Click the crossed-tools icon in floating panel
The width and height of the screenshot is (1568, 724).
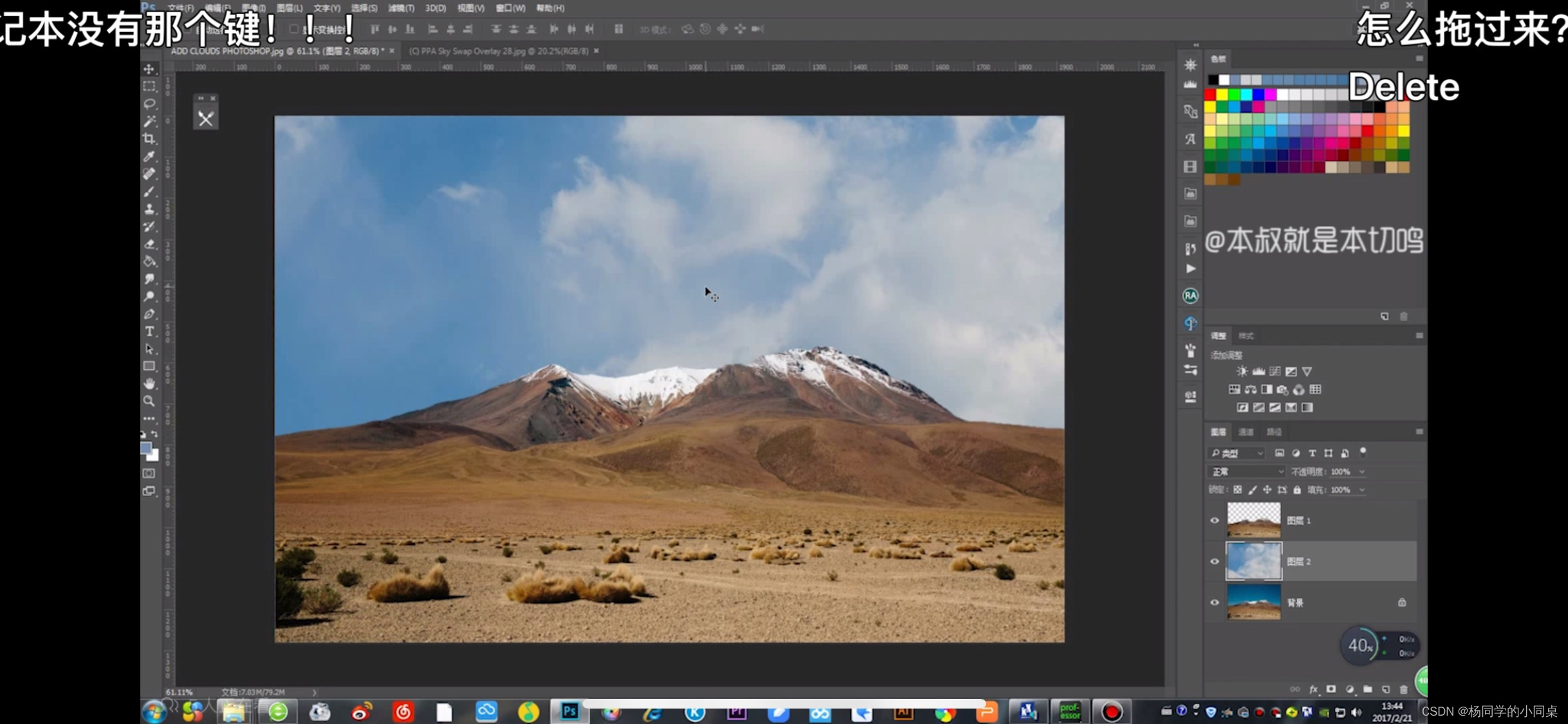(x=206, y=118)
